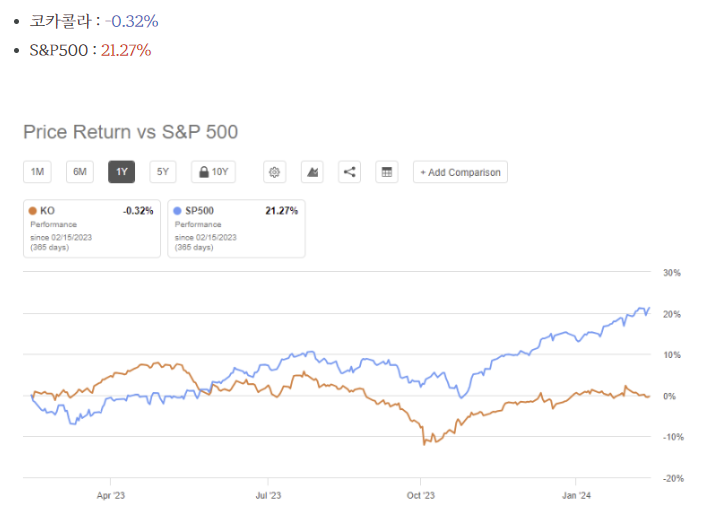Click the Jul '23 axis label
703x530 pixels.
click(268, 495)
